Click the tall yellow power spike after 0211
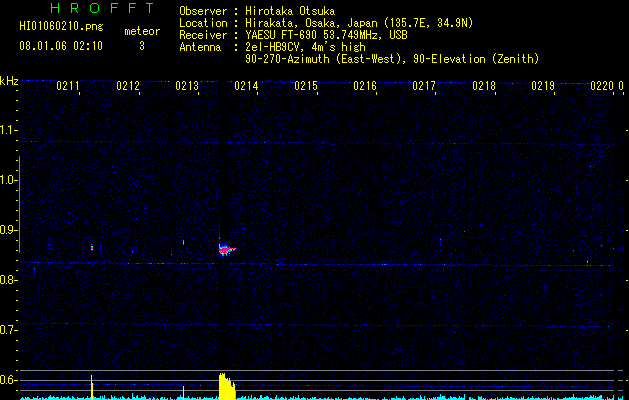 [92, 387]
